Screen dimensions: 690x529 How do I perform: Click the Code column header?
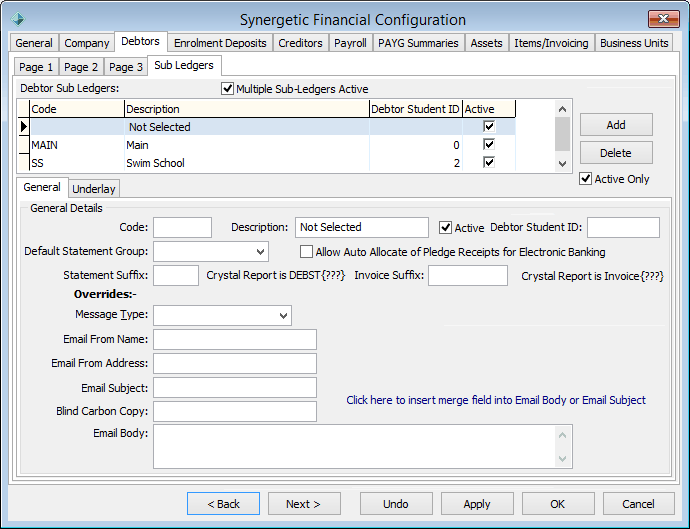click(77, 109)
